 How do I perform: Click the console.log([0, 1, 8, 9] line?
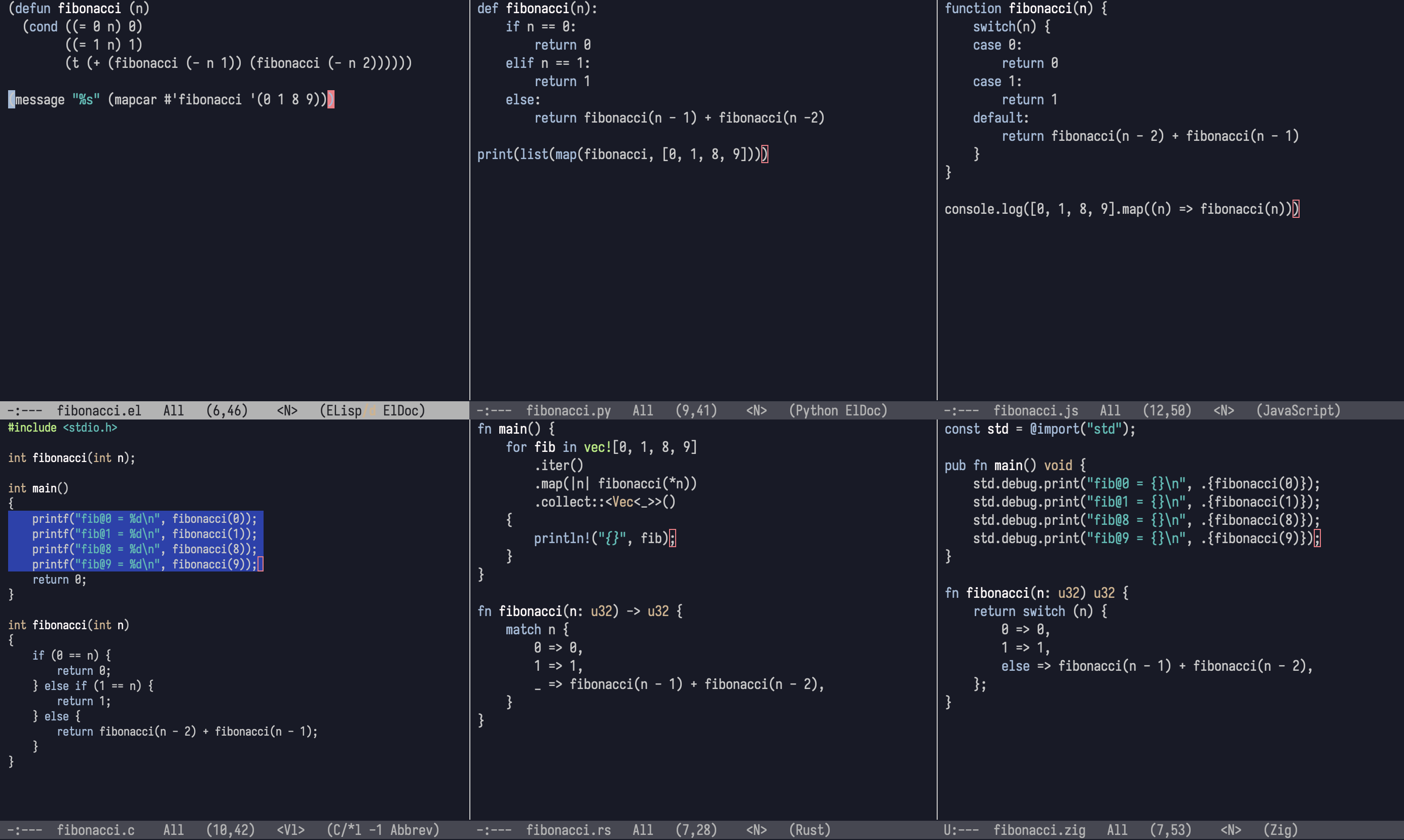[x=1122, y=209]
